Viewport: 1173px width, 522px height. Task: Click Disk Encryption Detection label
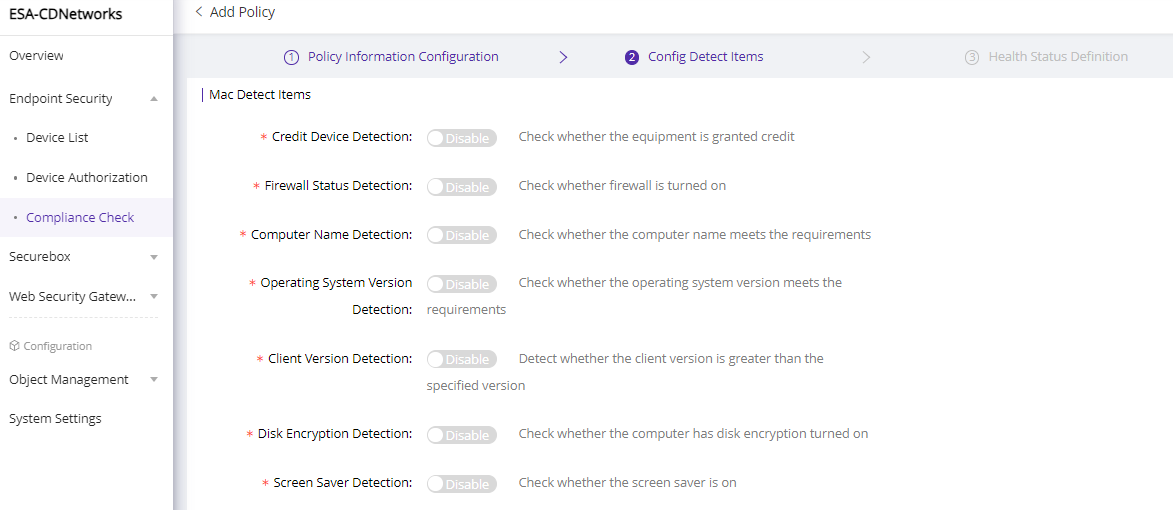(335, 434)
